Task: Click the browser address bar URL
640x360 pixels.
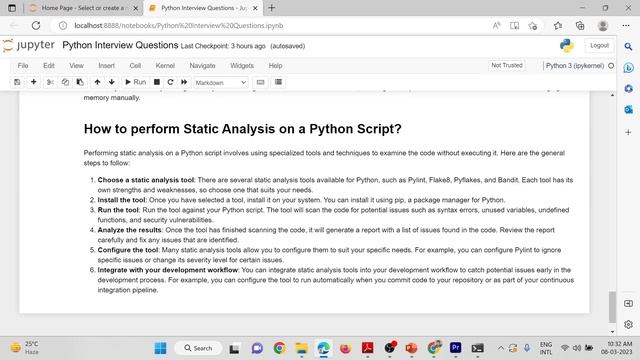Action: click(x=178, y=25)
